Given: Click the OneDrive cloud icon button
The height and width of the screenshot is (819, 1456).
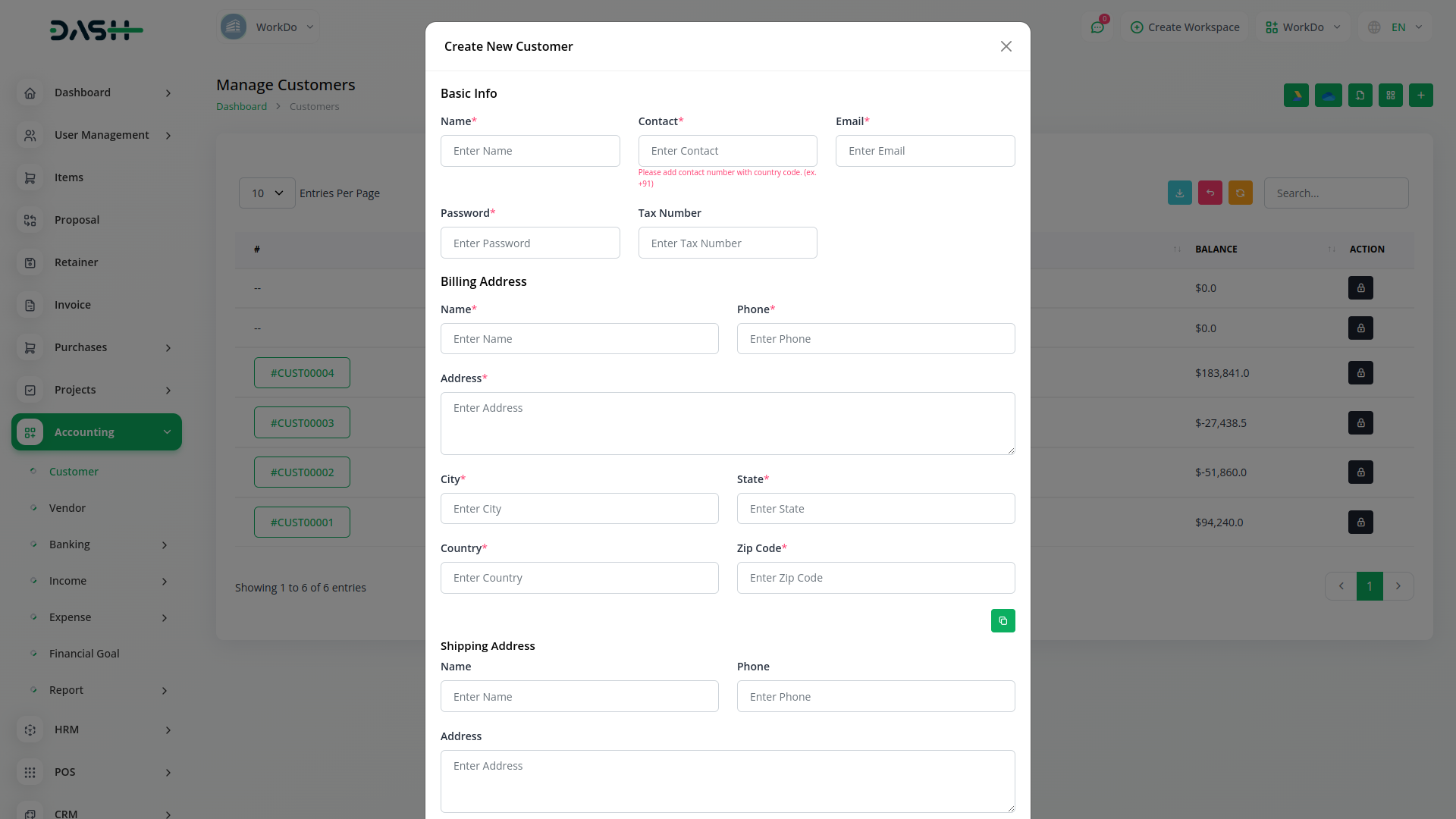Looking at the screenshot, I should [1328, 96].
